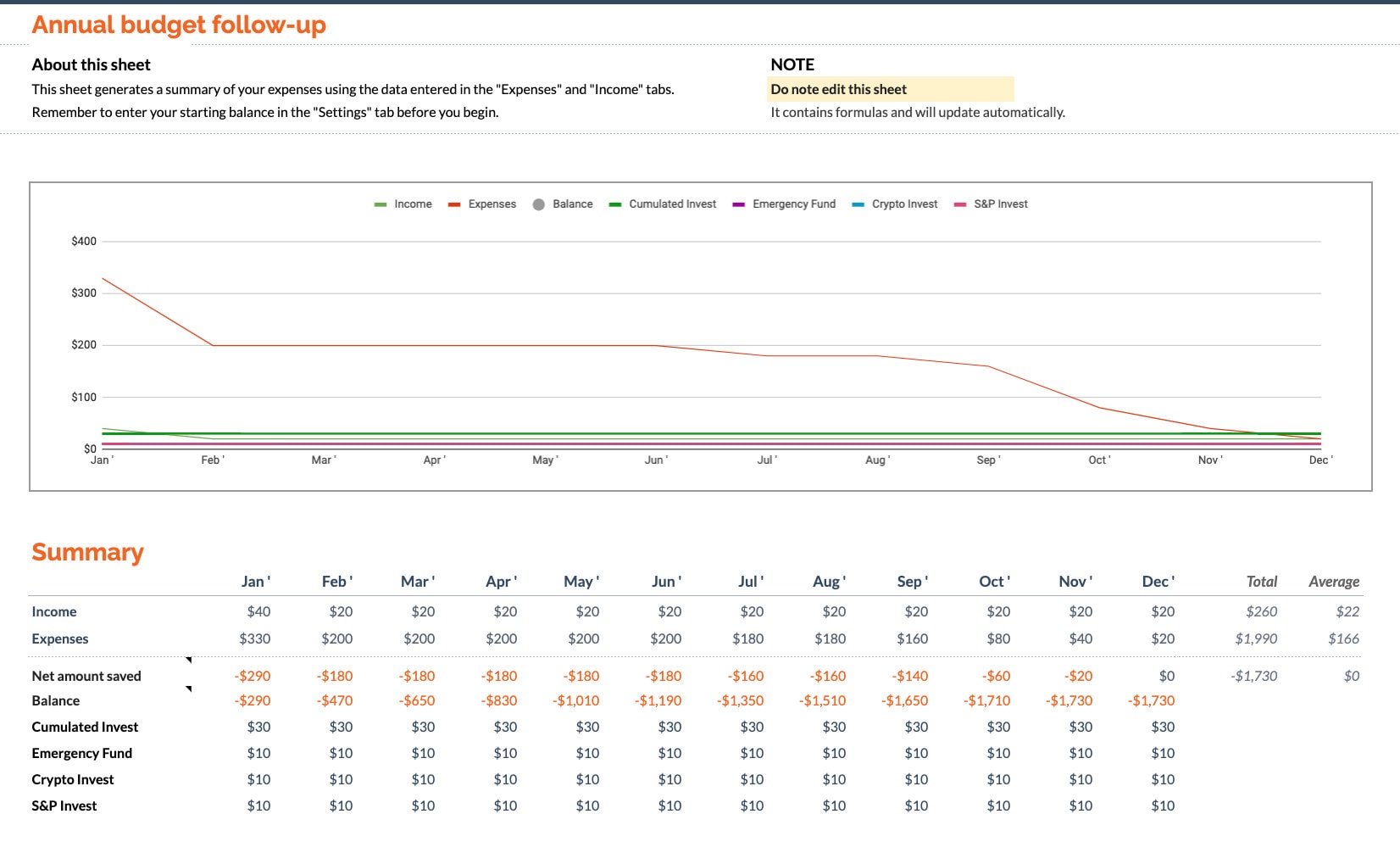Click the Jan column header in the Summary table
Viewport: 1400px width, 853px height.
click(256, 581)
